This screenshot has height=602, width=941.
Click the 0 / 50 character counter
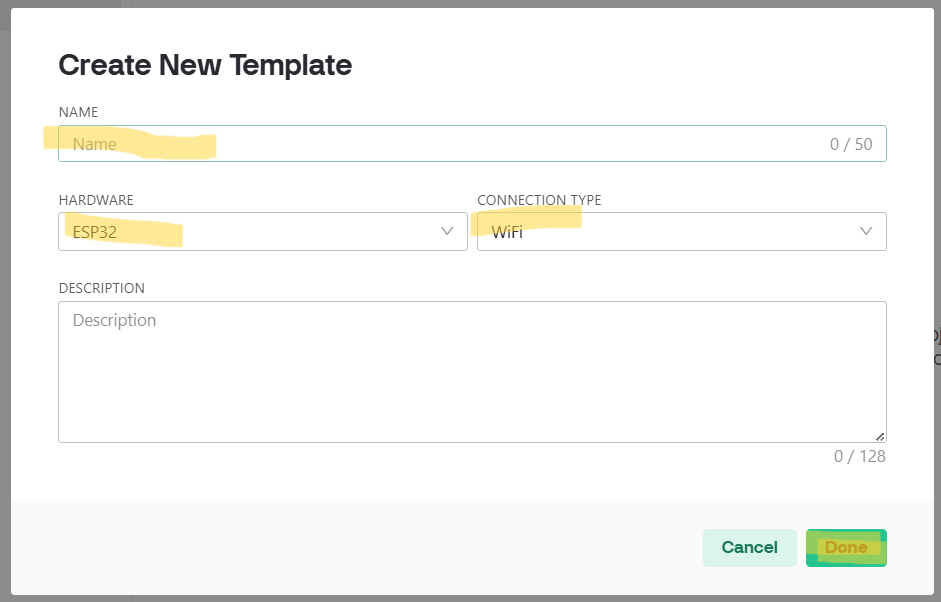tap(851, 144)
